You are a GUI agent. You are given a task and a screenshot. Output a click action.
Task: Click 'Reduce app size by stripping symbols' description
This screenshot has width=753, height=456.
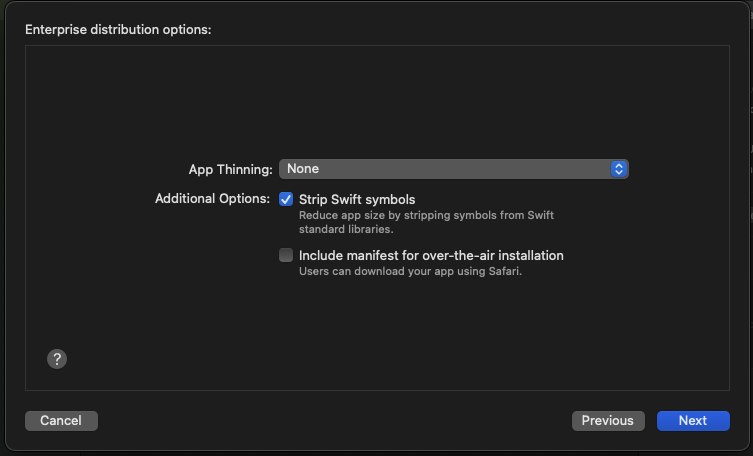pyautogui.click(x=426, y=222)
